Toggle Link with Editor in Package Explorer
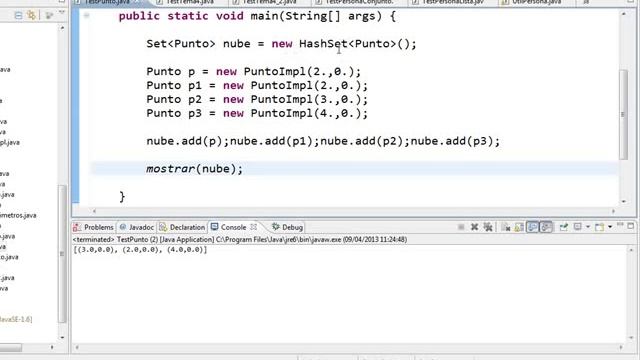 coord(31,16)
